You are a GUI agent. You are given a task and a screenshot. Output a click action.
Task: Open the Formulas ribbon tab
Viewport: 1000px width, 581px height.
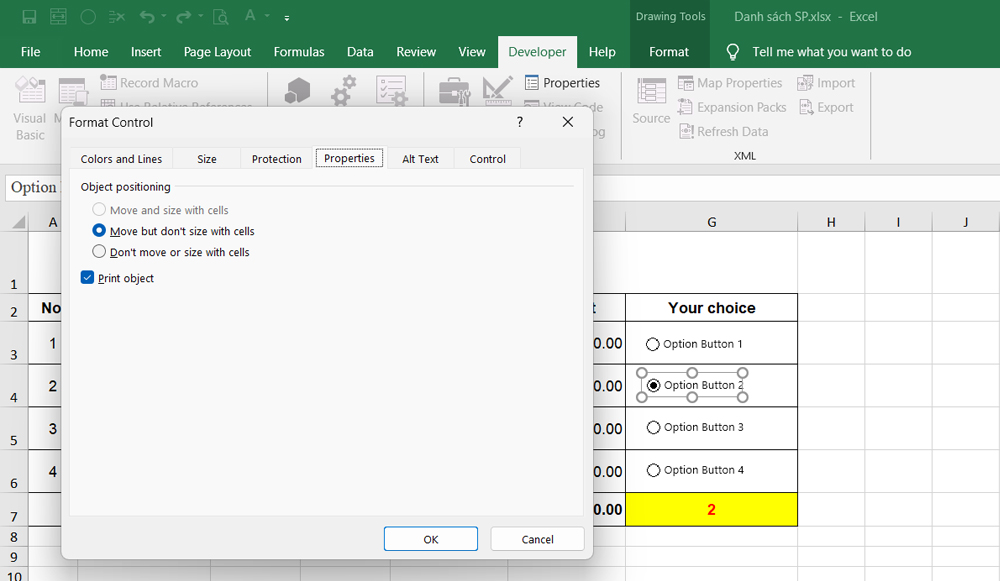tap(299, 52)
